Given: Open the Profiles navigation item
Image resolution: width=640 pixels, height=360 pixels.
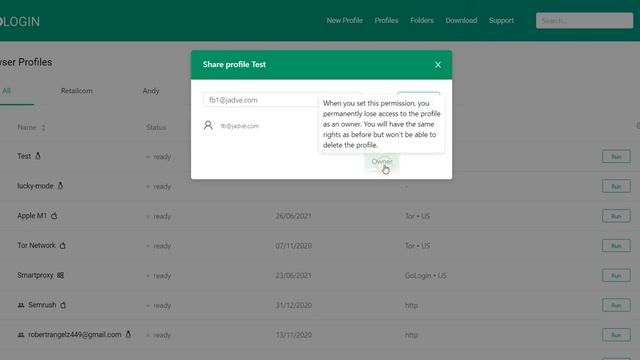Looking at the screenshot, I should pos(386,20).
